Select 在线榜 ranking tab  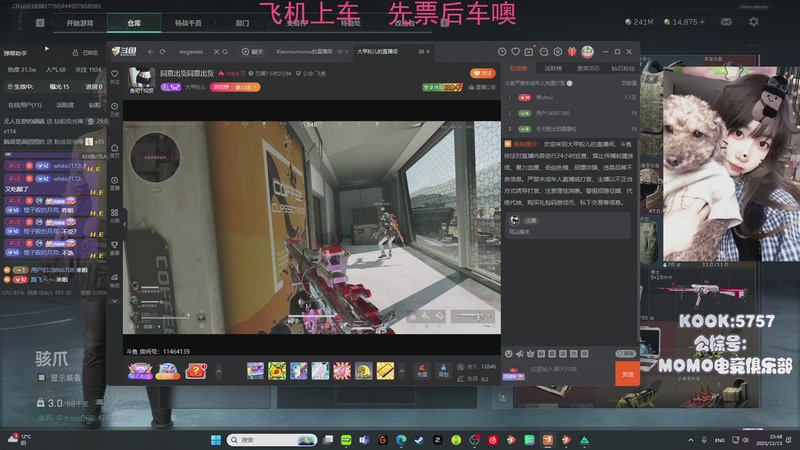click(518, 68)
